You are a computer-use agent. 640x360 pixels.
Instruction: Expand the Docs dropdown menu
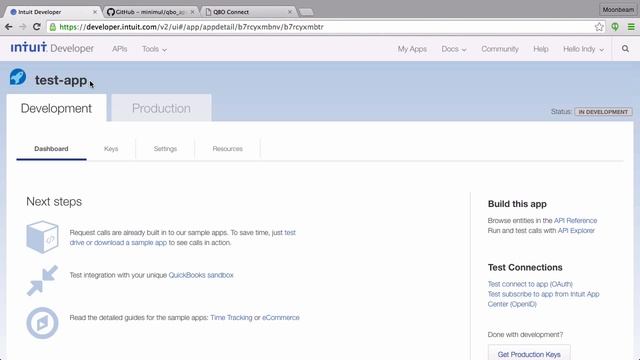pyautogui.click(x=453, y=49)
